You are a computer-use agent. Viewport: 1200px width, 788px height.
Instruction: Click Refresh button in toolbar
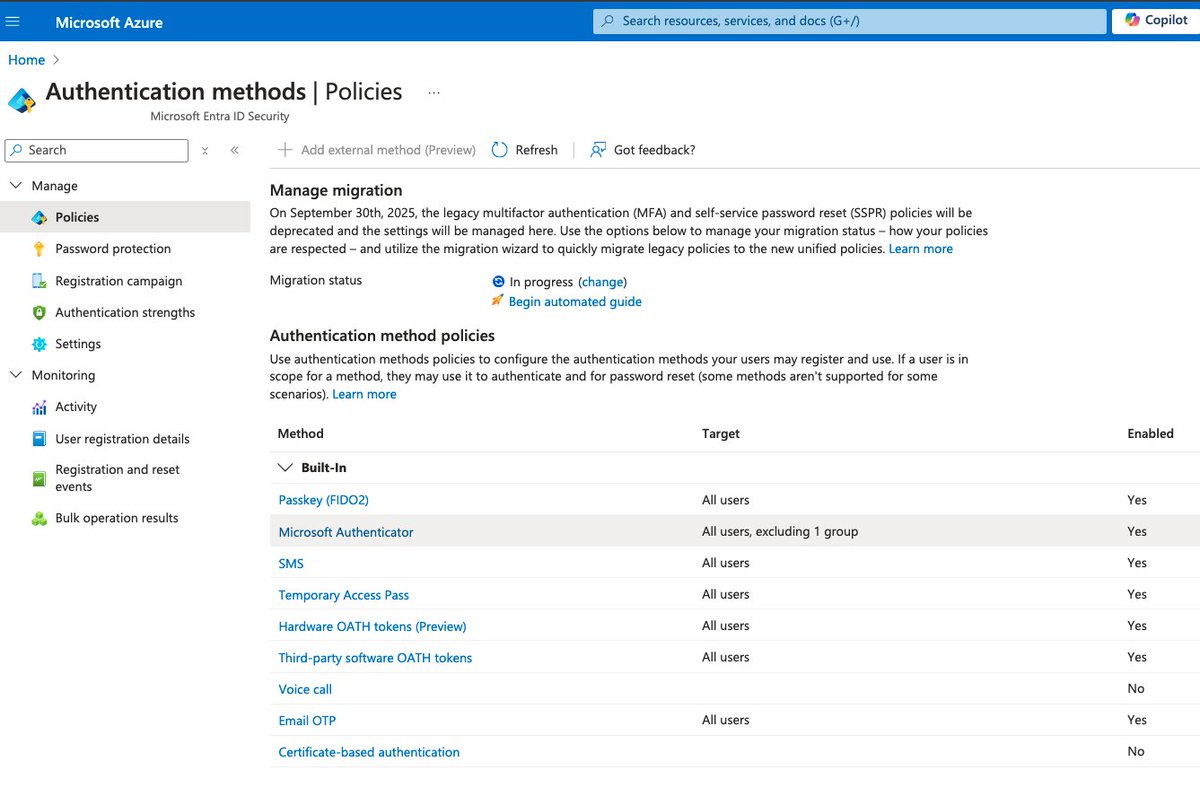[x=525, y=150]
